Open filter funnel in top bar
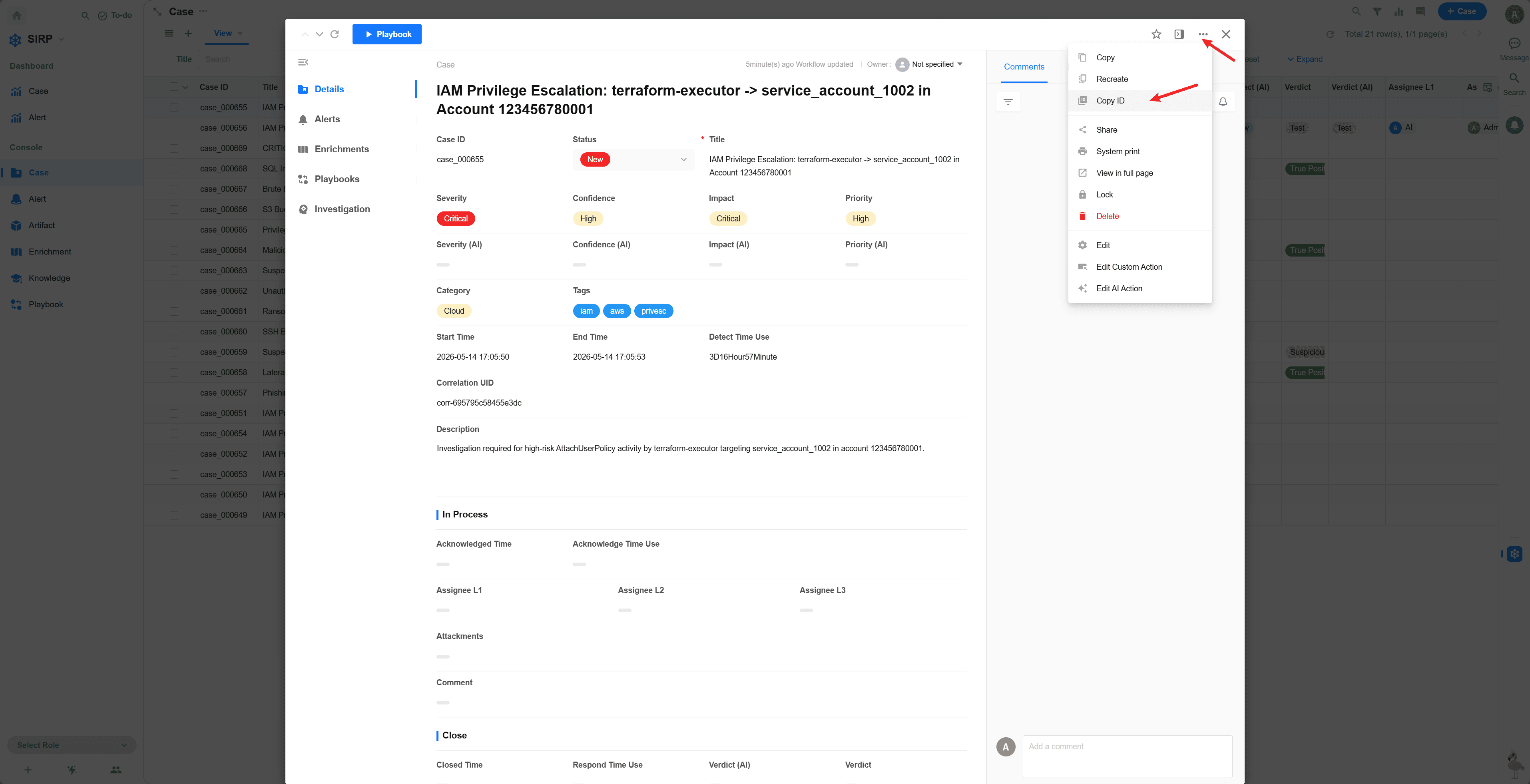This screenshot has height=784, width=1530. click(x=1377, y=11)
